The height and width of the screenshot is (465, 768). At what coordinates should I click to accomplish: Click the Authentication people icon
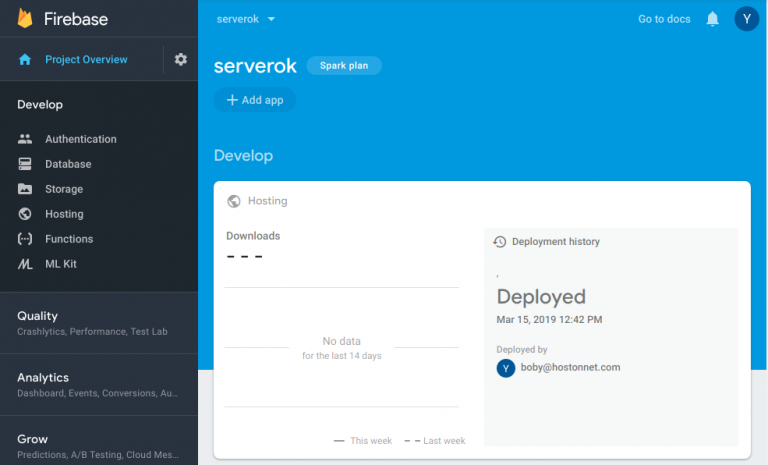[x=25, y=139]
